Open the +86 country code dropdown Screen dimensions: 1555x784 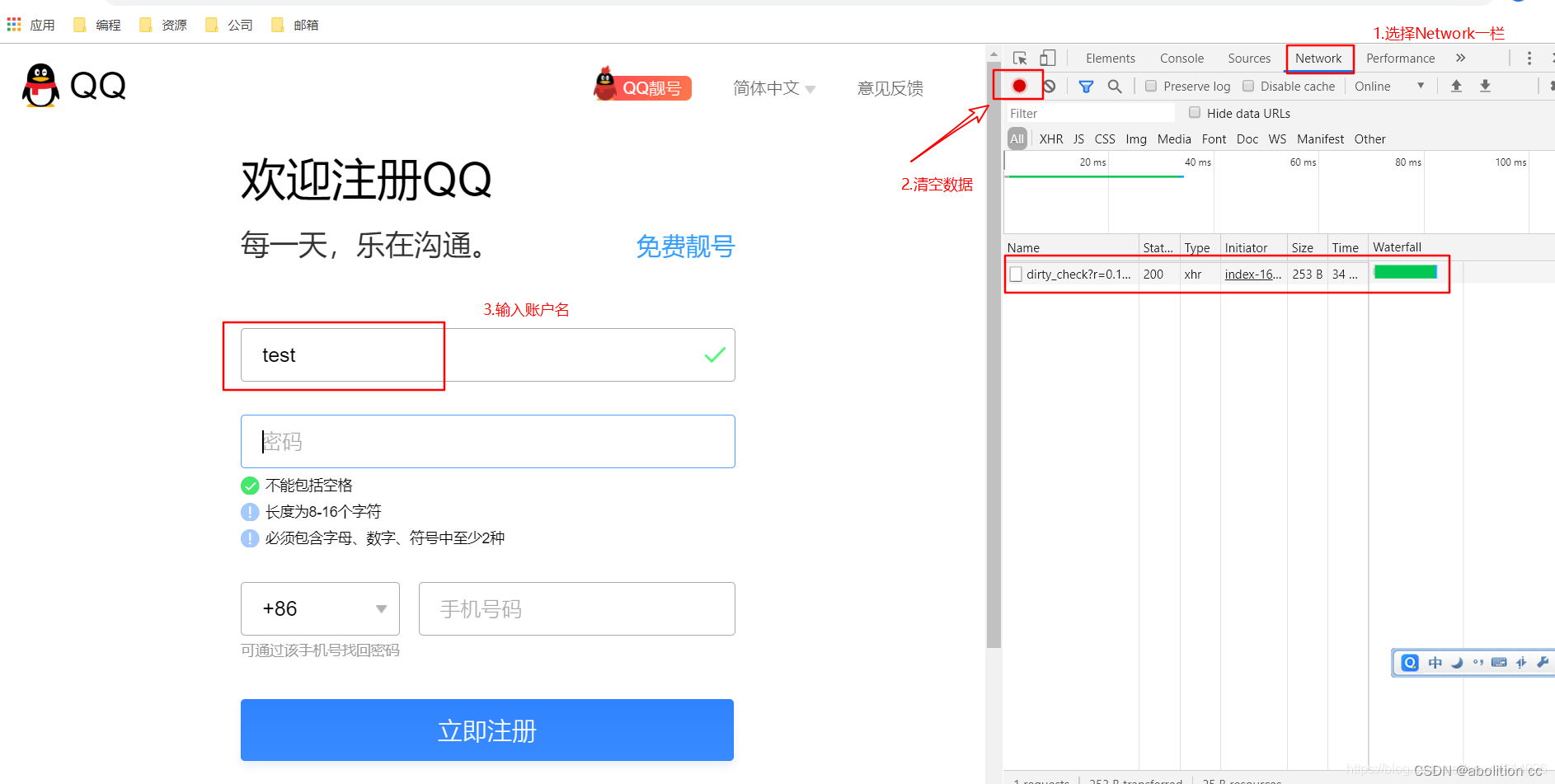[320, 608]
